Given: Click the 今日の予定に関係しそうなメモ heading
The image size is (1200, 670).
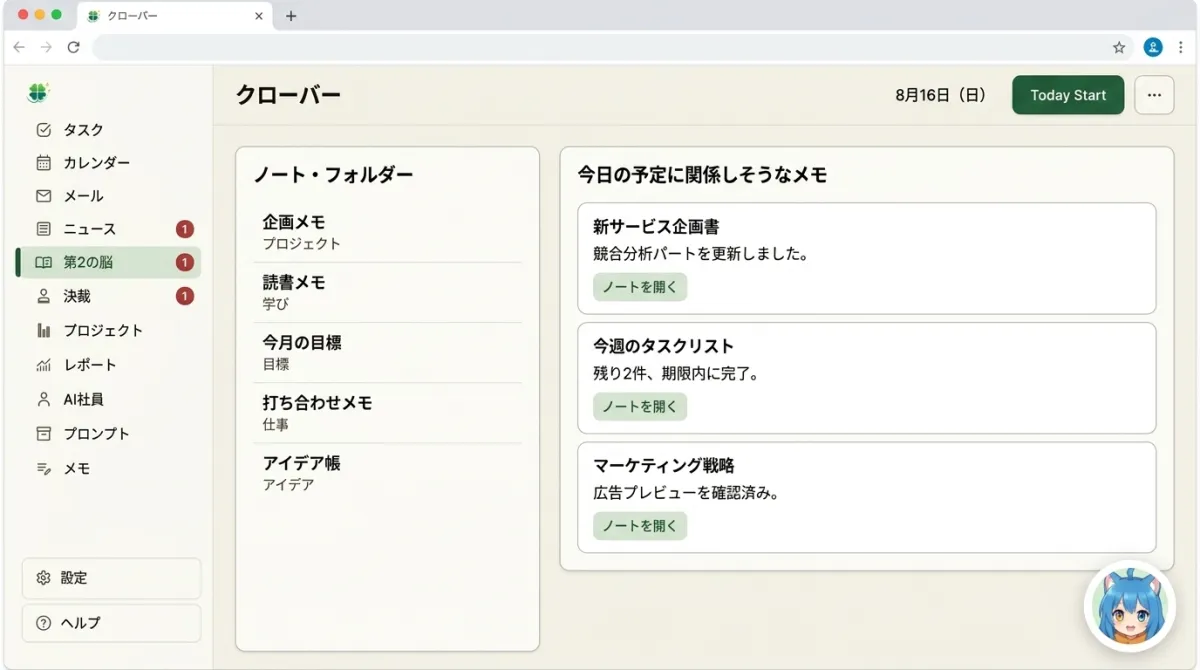Looking at the screenshot, I should click(702, 175).
